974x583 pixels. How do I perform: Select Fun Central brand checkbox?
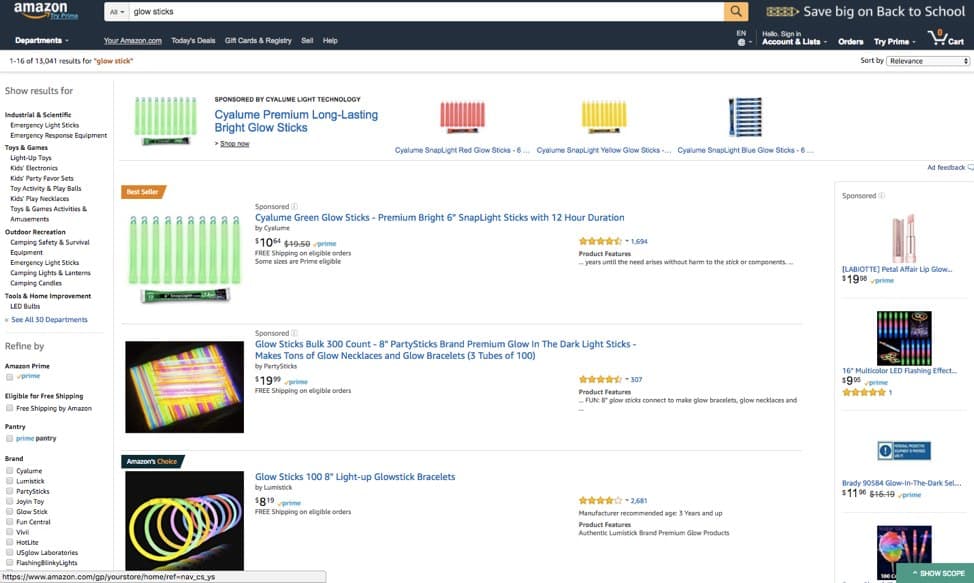[9, 522]
